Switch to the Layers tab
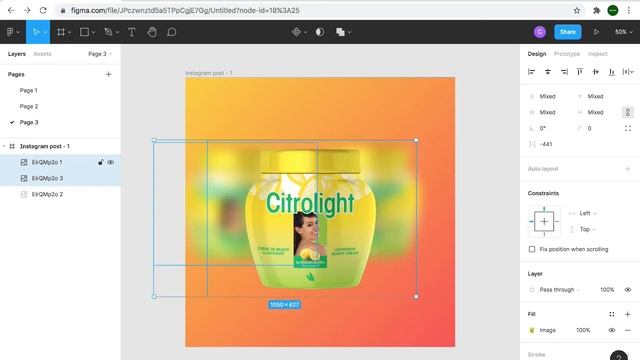This screenshot has height=360, width=640. (x=16, y=54)
